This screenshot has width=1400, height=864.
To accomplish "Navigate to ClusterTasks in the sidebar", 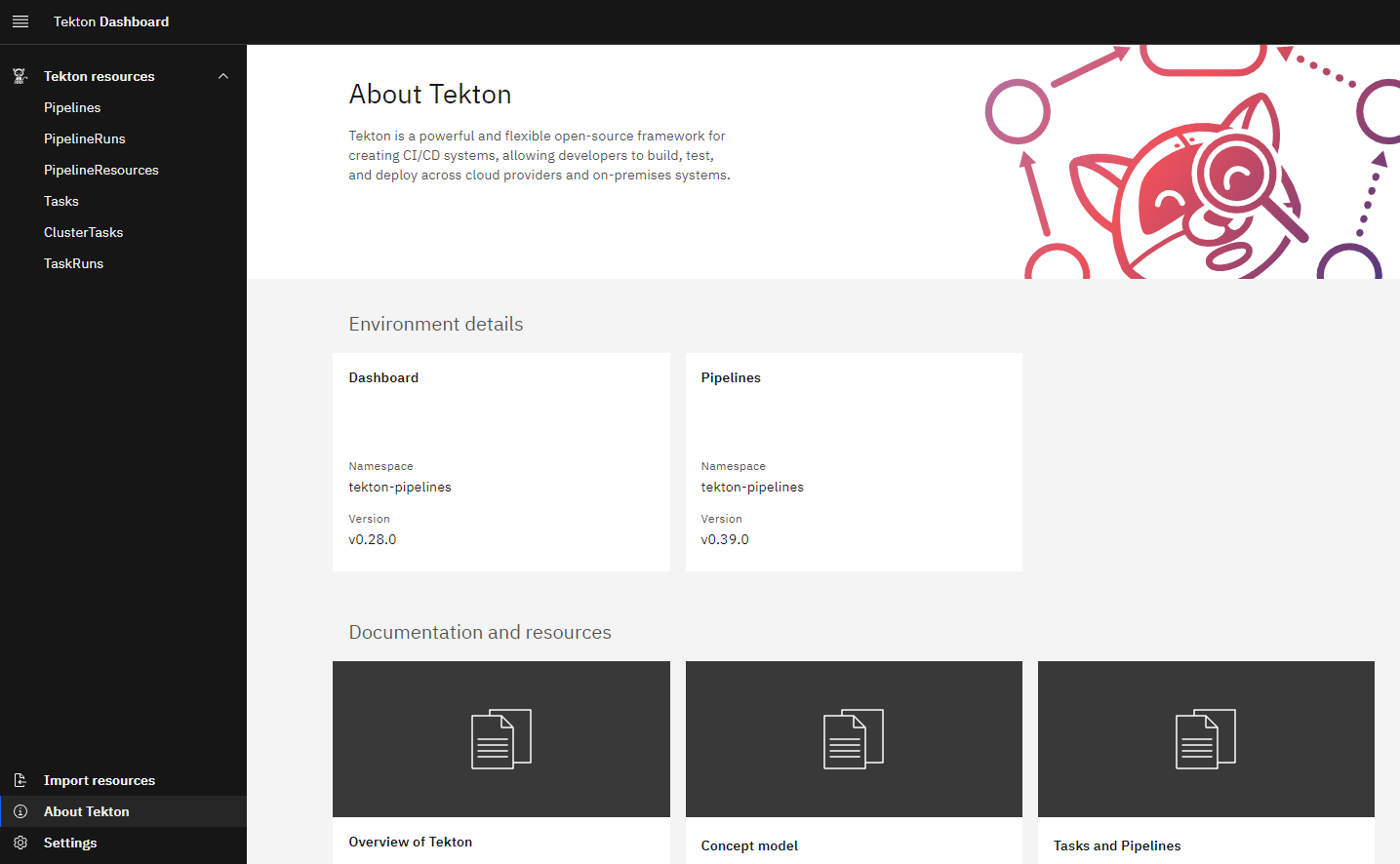I will point(84,232).
